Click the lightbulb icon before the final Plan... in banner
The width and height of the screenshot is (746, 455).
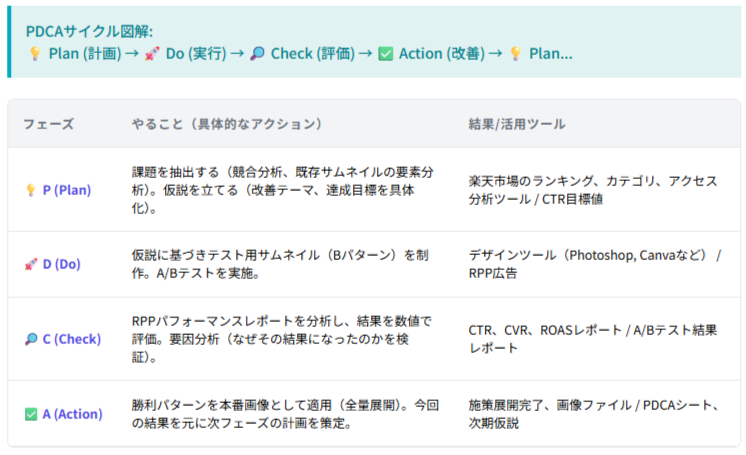(x=515, y=53)
